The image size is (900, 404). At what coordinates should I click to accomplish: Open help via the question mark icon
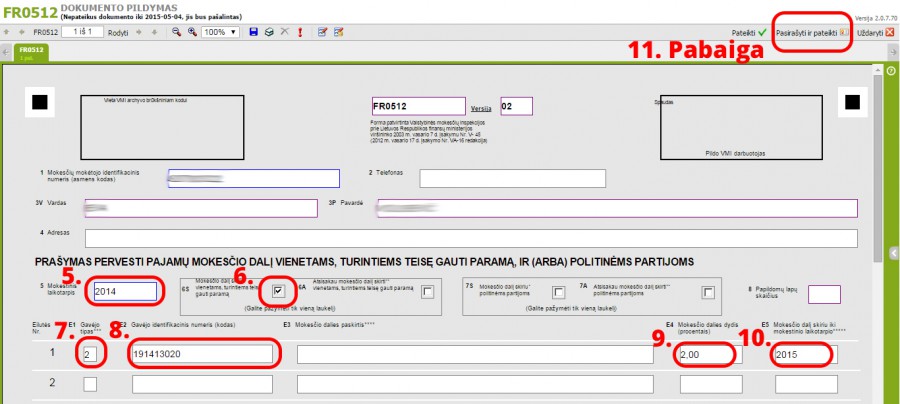point(890,70)
